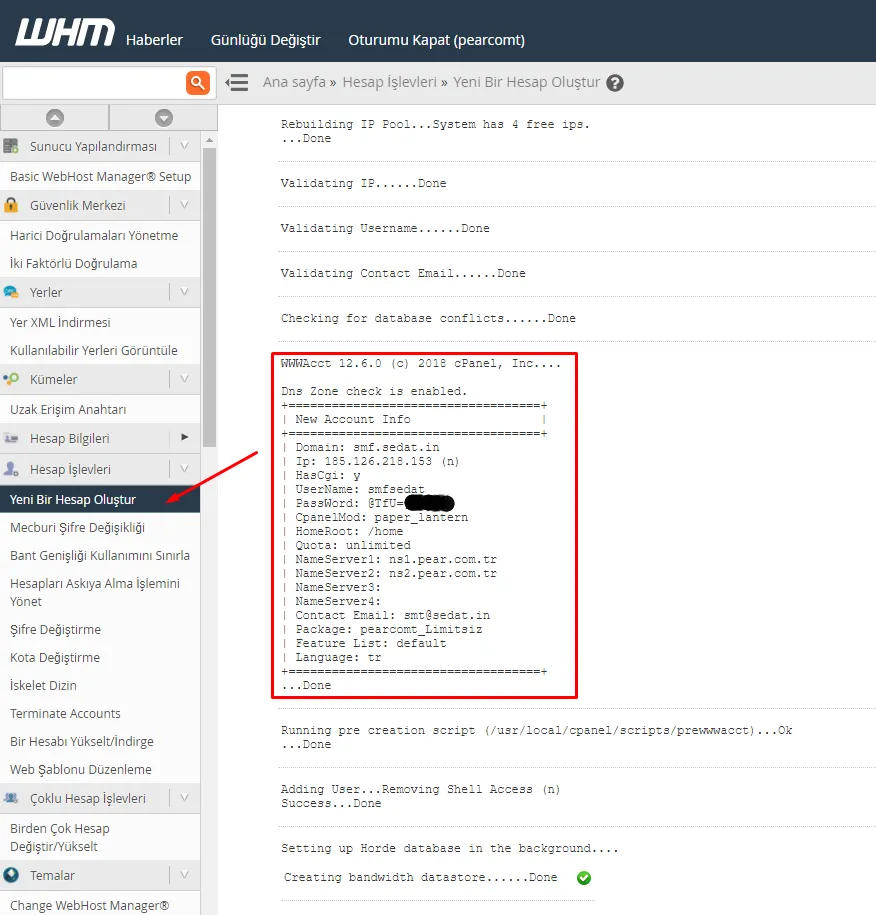Open help question mark icon
The width and height of the screenshot is (876, 915).
(x=615, y=83)
